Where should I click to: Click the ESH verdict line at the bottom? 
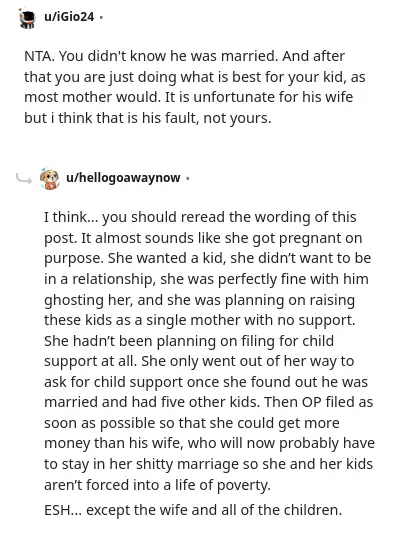coord(193,510)
